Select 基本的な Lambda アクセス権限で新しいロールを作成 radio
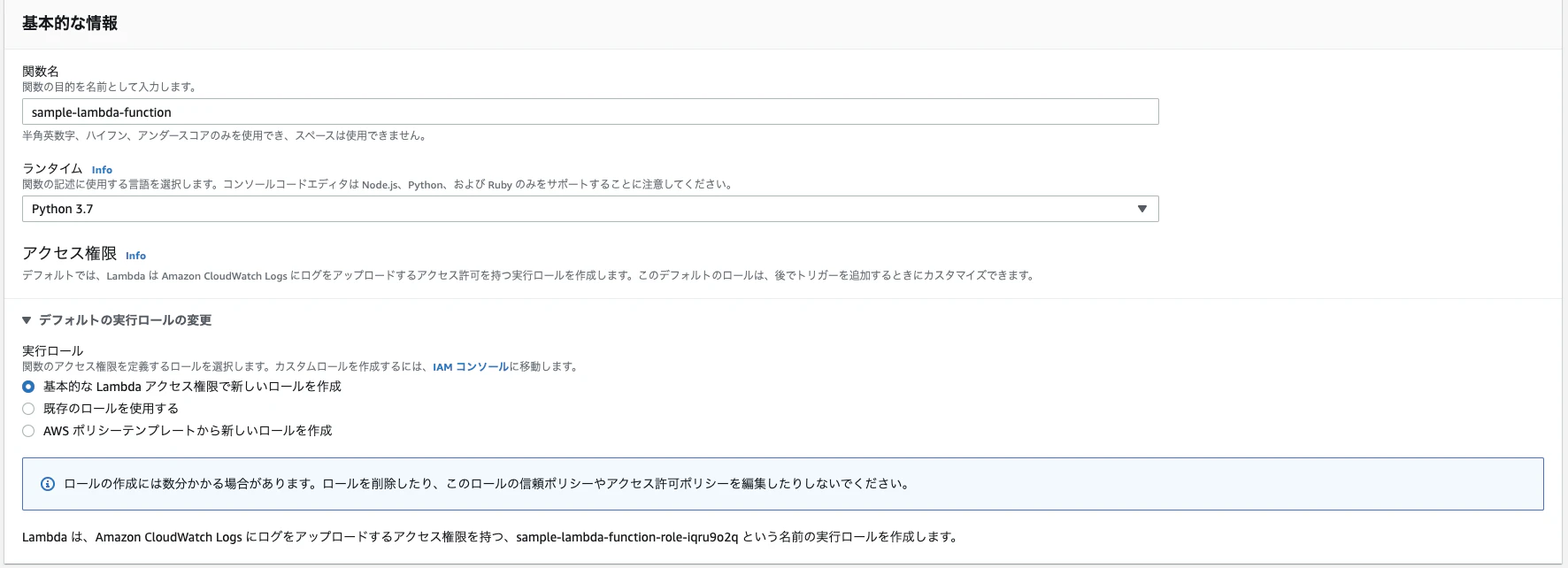 28,387
